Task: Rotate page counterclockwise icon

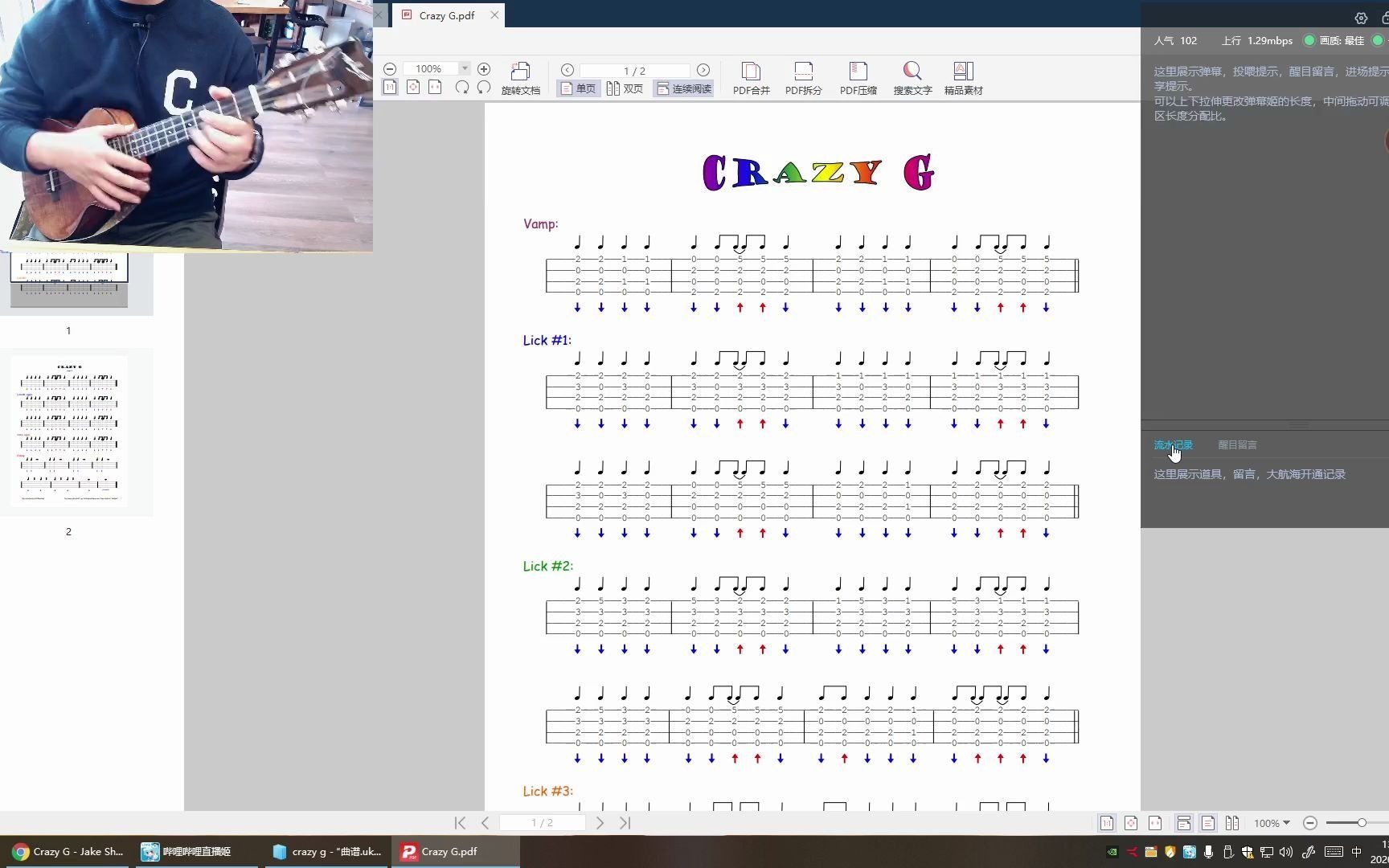Action: point(484,87)
